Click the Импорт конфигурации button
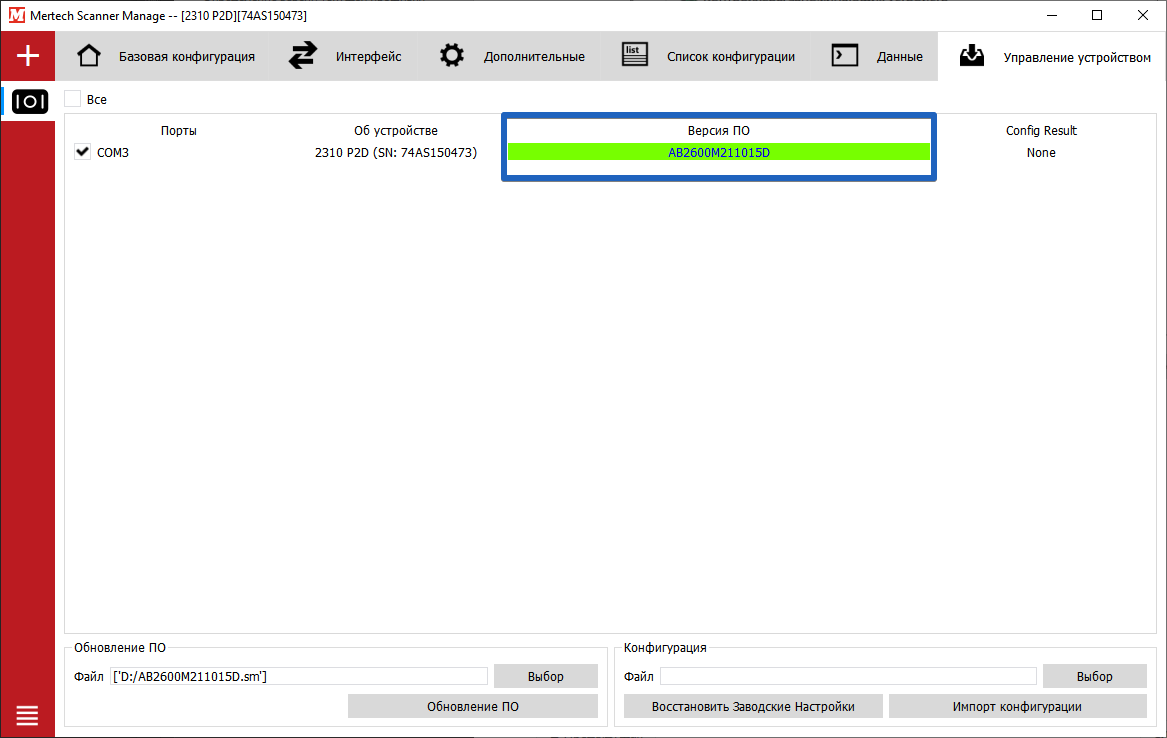This screenshot has width=1167, height=738. 1017,706
